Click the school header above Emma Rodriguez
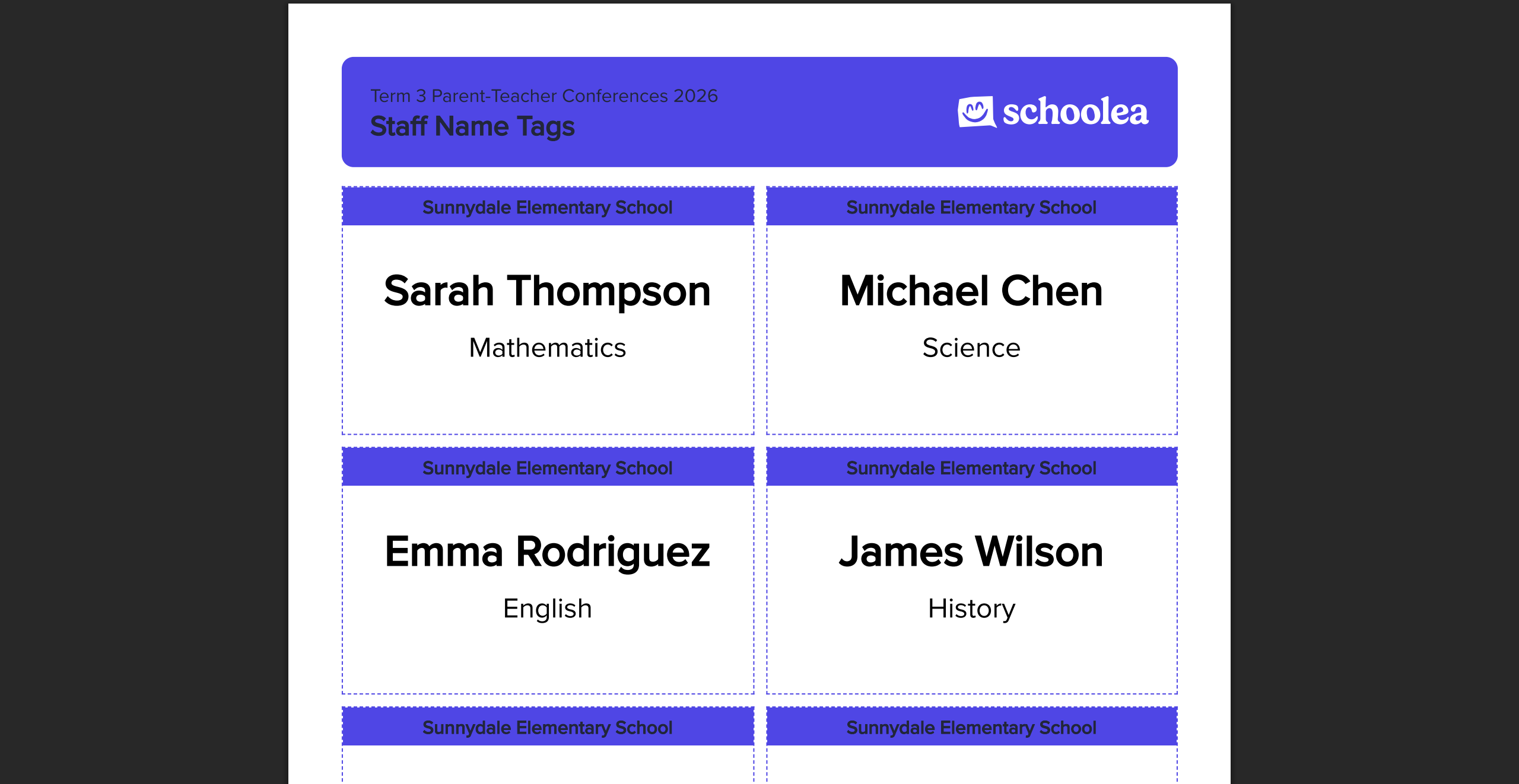This screenshot has width=1519, height=784. pos(547,468)
